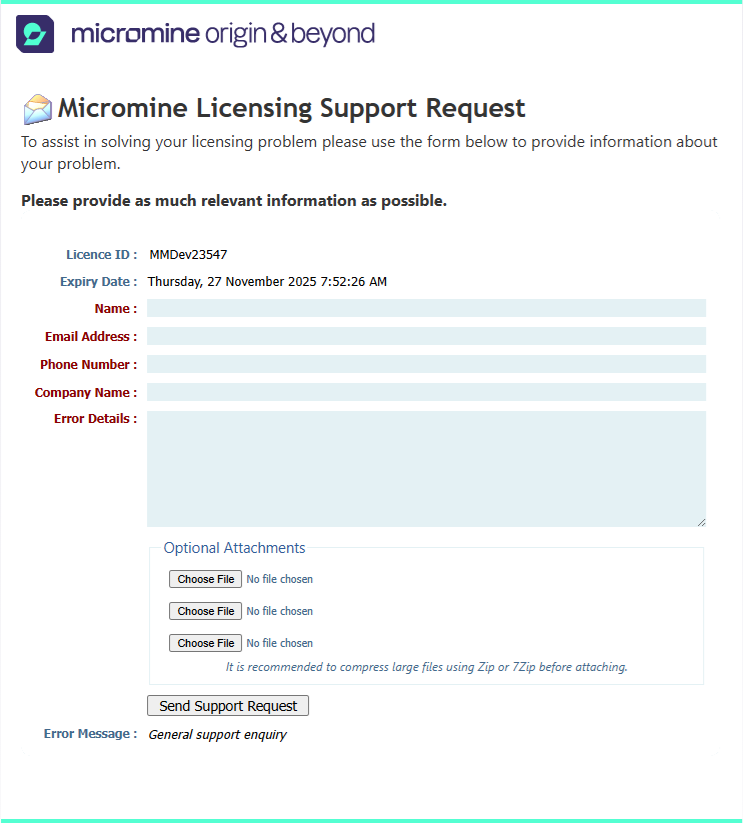Open the second Choose File button

pyautogui.click(x=205, y=611)
